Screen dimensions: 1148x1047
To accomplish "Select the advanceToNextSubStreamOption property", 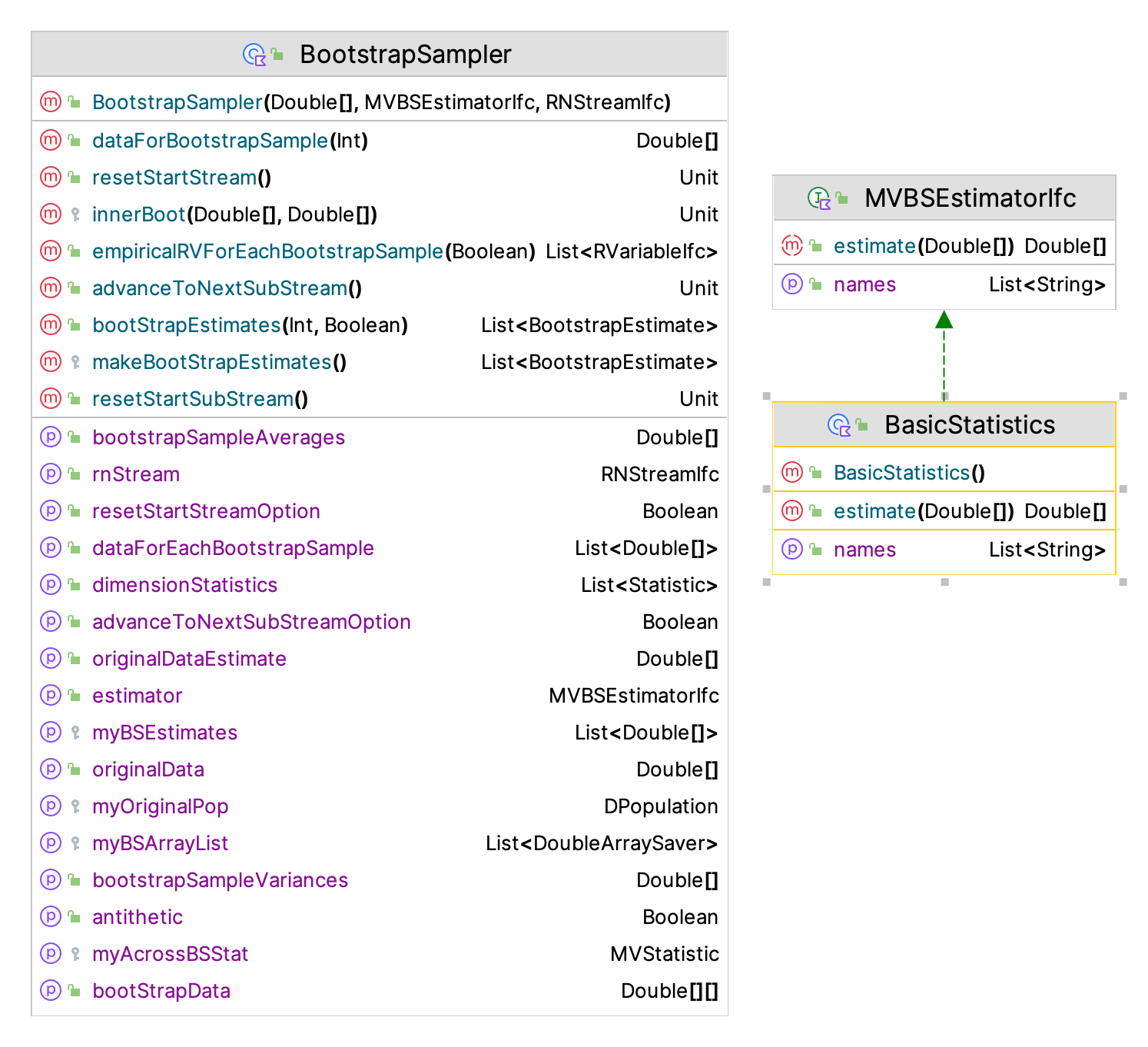I will [x=251, y=622].
